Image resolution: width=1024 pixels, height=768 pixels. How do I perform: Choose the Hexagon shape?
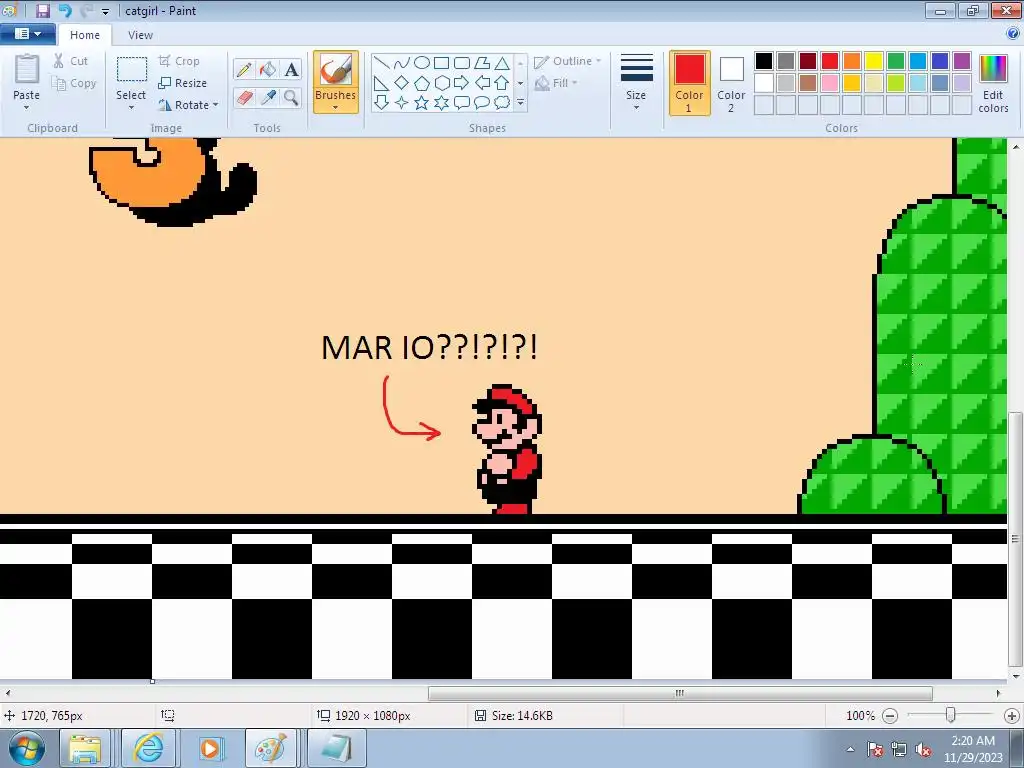(x=442, y=83)
